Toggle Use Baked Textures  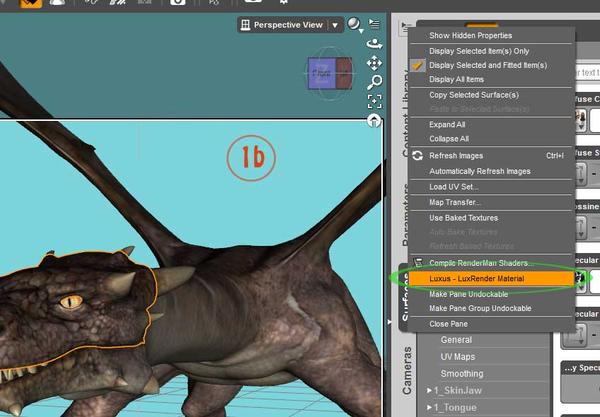463,218
